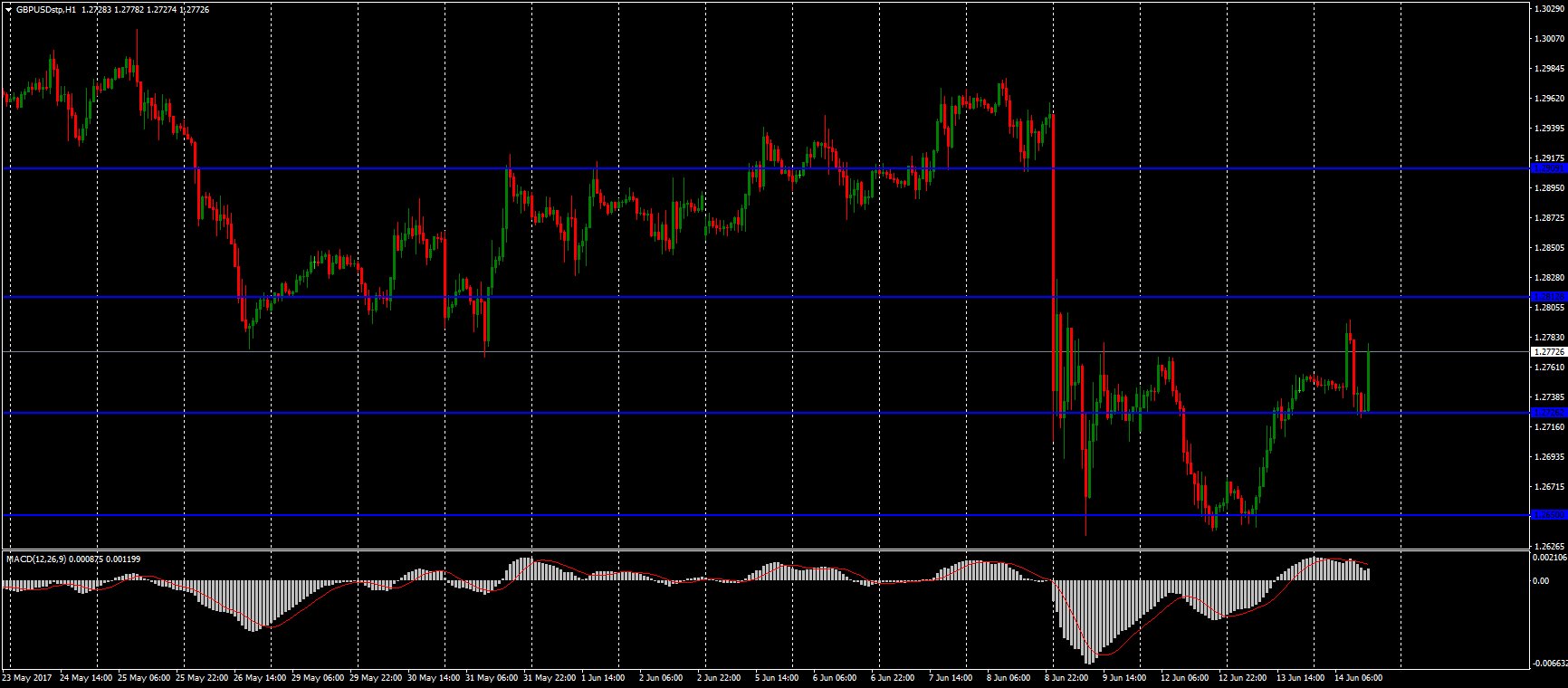This screenshot has height=688, width=1568.
Task: Click the 1.29845 price axis label
Action: pos(1550,69)
